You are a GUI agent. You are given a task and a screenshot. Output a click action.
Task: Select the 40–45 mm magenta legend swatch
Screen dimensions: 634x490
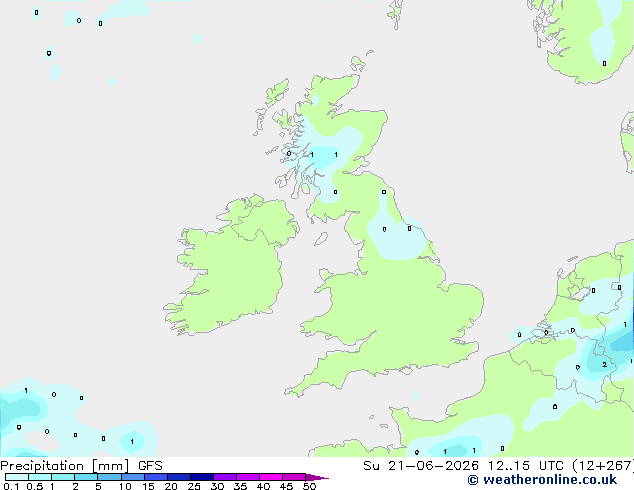pyautogui.click(x=271, y=477)
